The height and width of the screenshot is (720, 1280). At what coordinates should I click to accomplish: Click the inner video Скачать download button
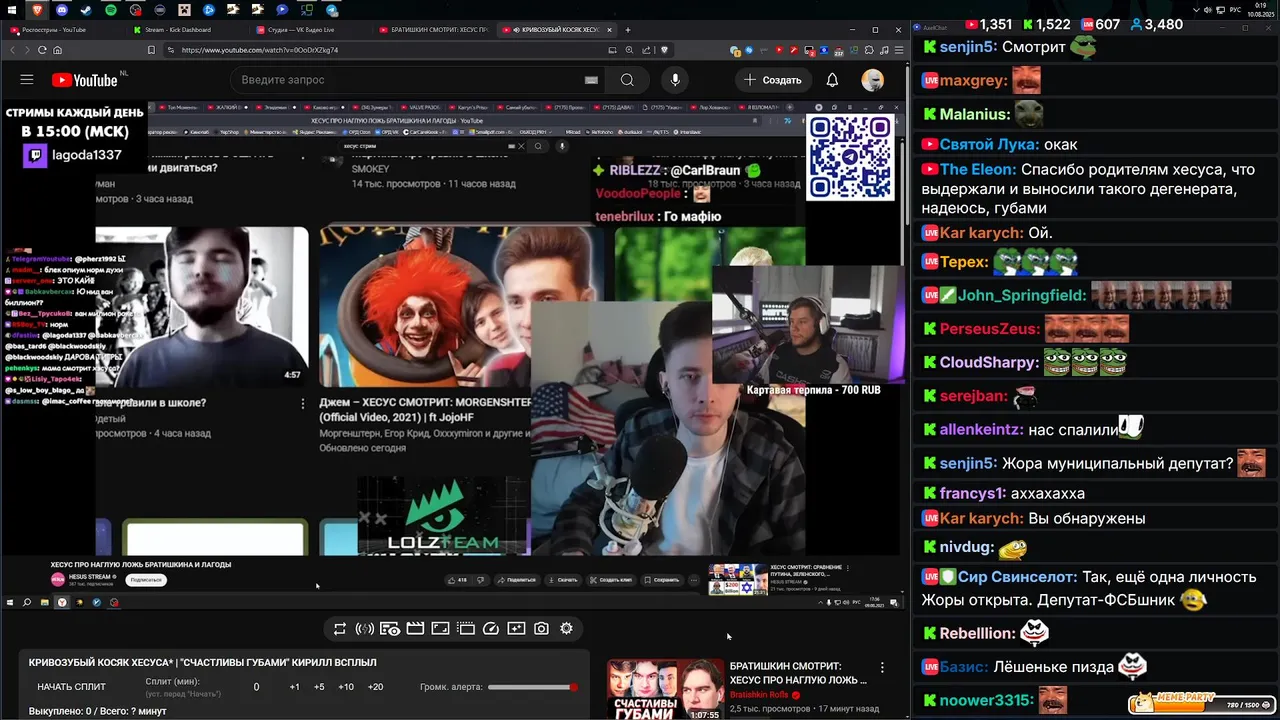click(x=563, y=580)
